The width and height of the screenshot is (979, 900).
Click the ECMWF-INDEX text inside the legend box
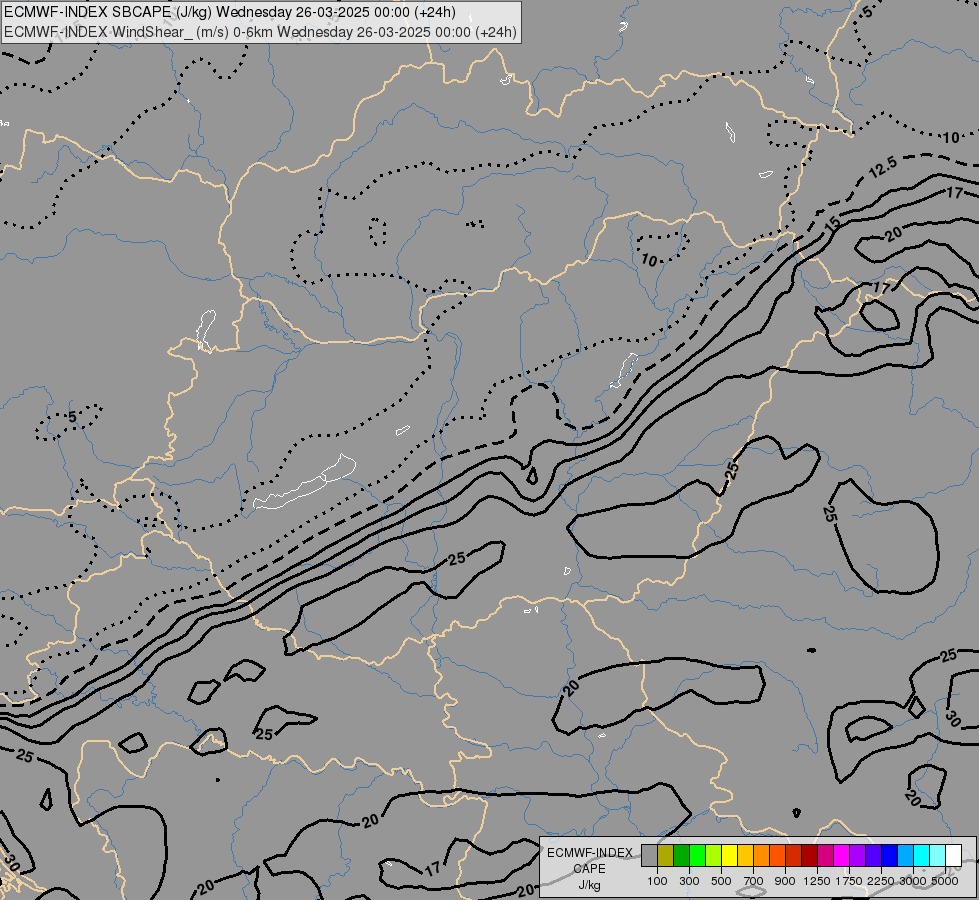[x=590, y=853]
